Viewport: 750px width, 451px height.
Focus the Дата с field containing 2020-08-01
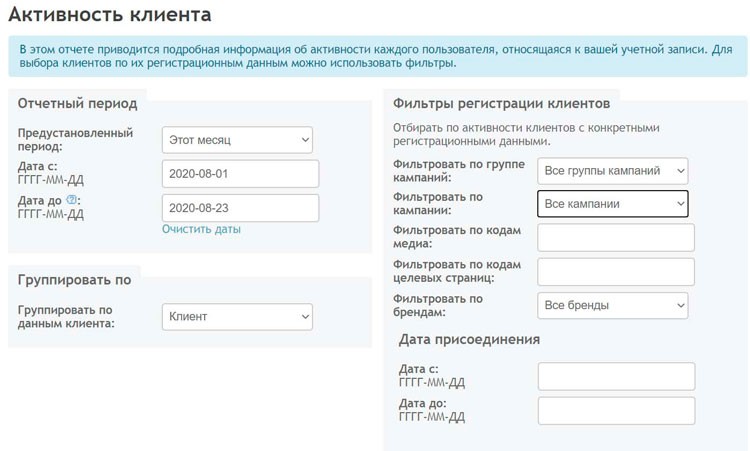click(x=241, y=174)
